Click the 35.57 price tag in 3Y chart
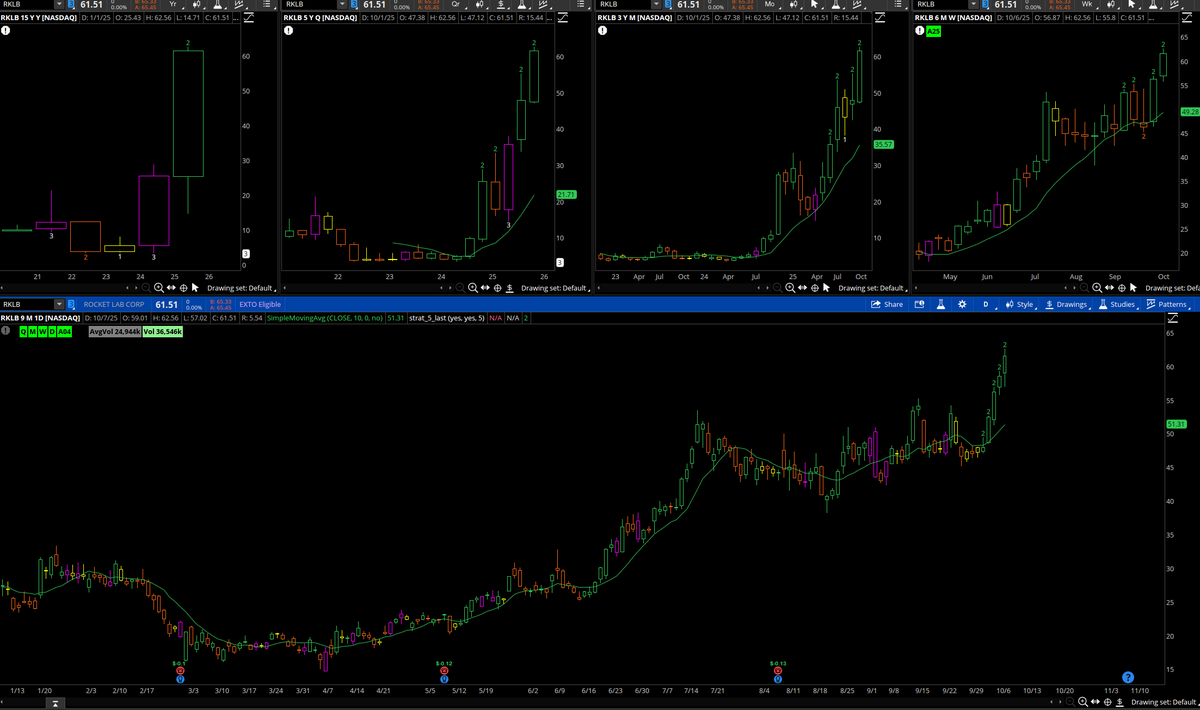The image size is (1200, 710). pyautogui.click(x=883, y=144)
